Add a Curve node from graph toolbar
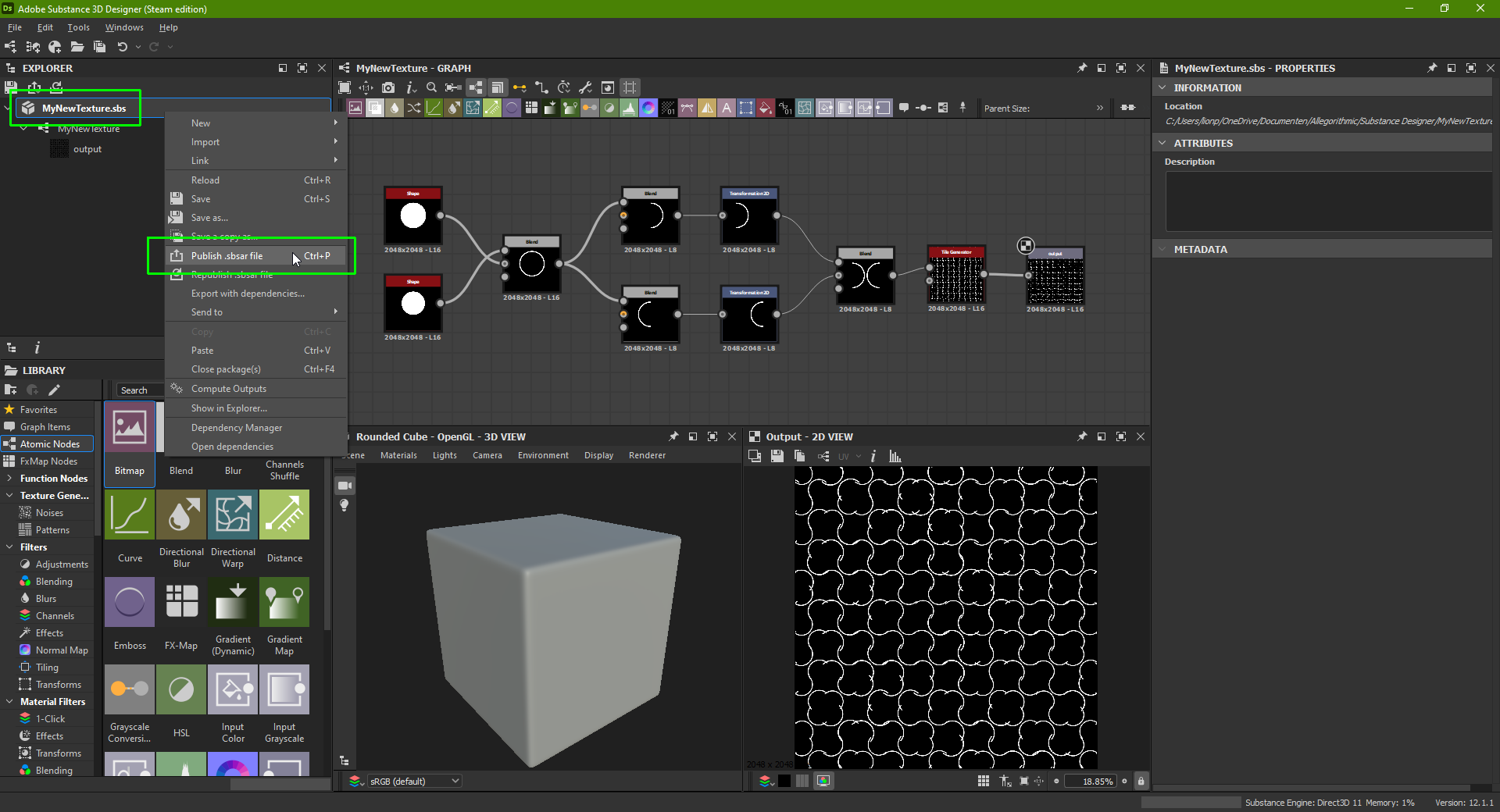The width and height of the screenshot is (1500, 812). pyautogui.click(x=434, y=108)
